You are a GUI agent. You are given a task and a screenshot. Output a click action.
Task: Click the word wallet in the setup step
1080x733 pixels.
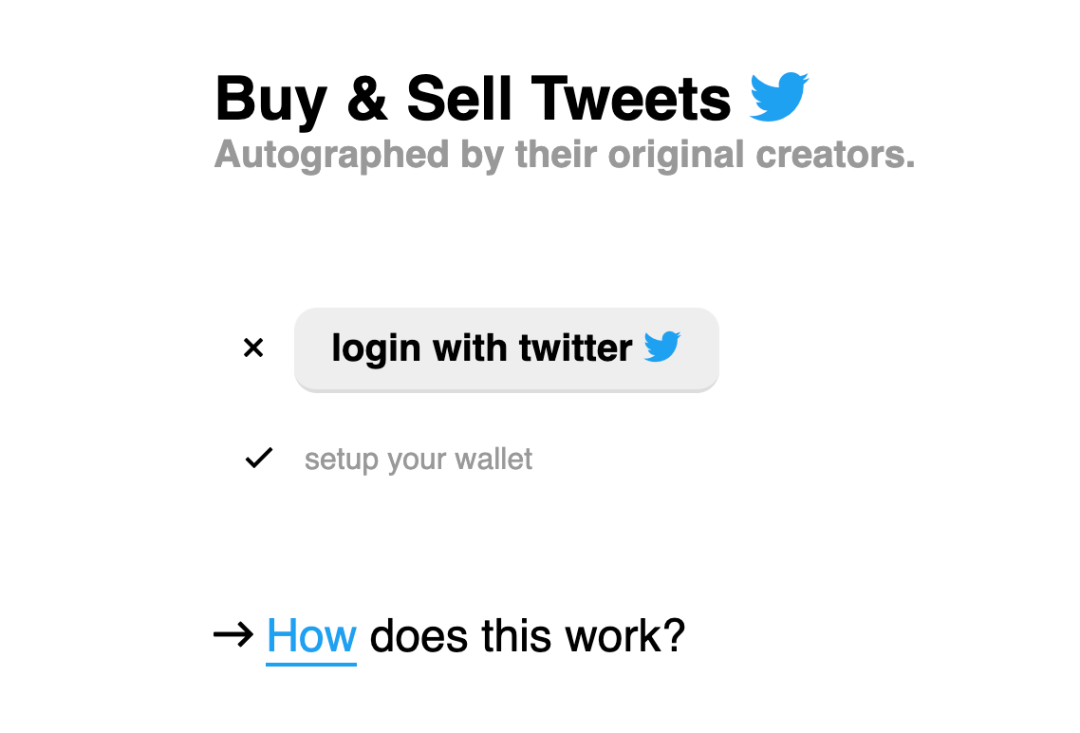point(493,460)
